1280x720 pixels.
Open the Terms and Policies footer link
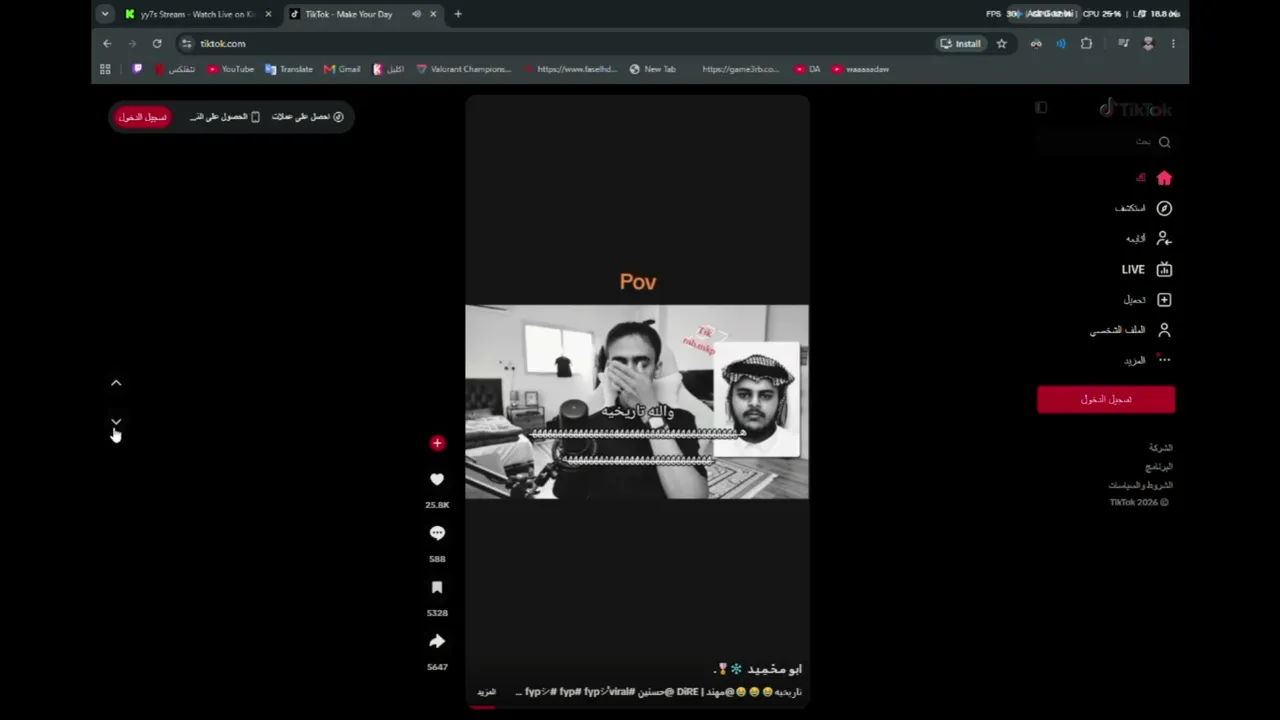click(1140, 485)
